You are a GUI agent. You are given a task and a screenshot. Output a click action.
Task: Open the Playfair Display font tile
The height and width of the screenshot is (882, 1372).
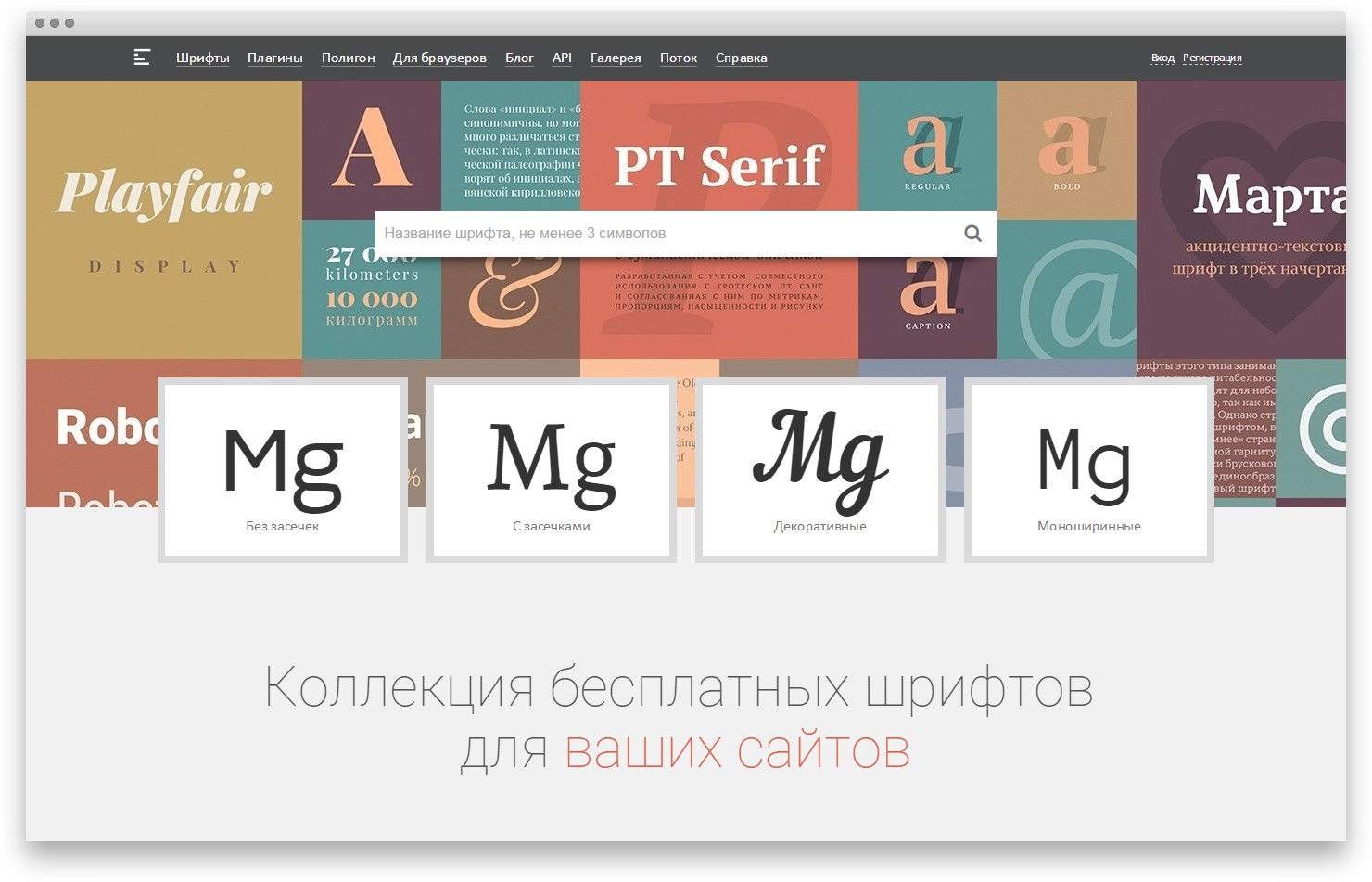point(164,220)
